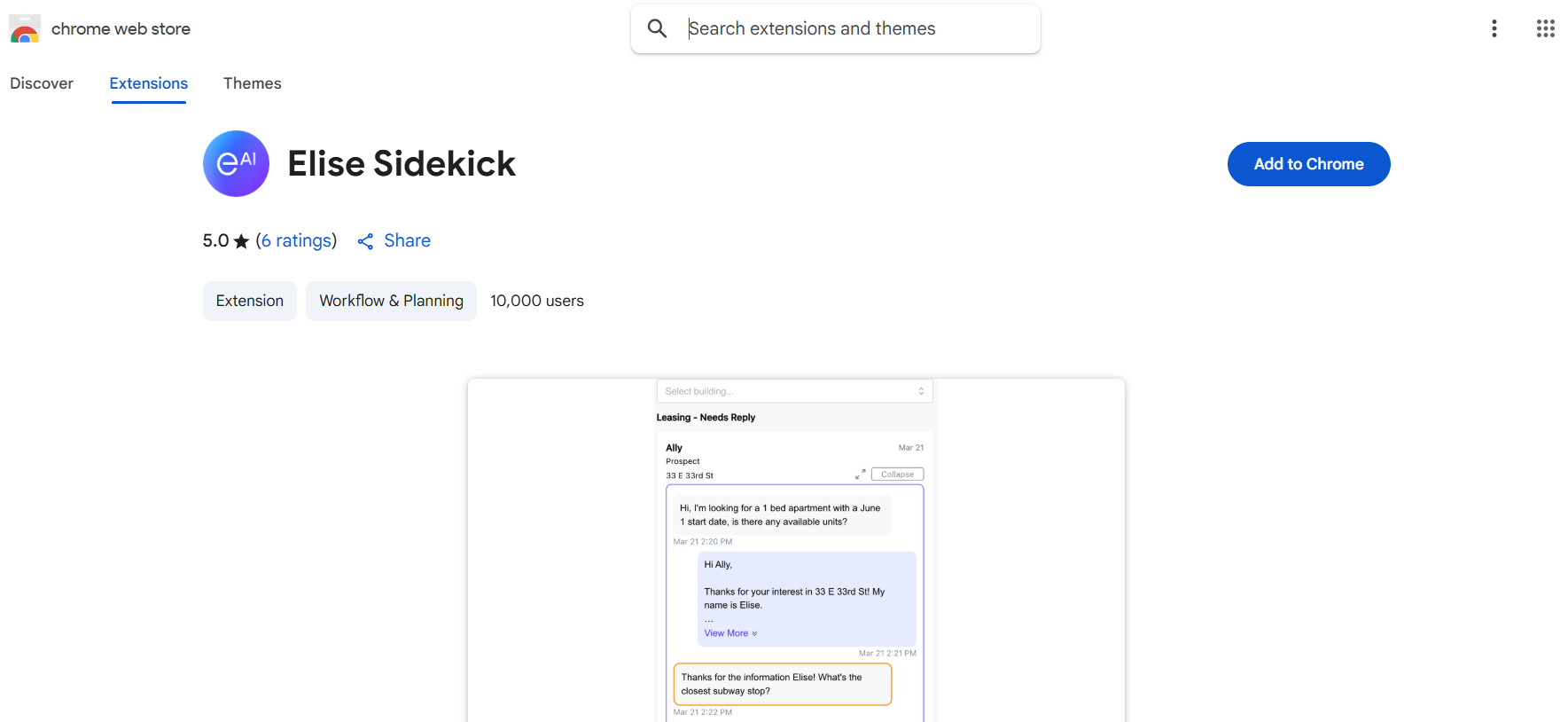This screenshot has width=1568, height=722.
Task: Click the Ally prospect name
Action: tap(675, 448)
